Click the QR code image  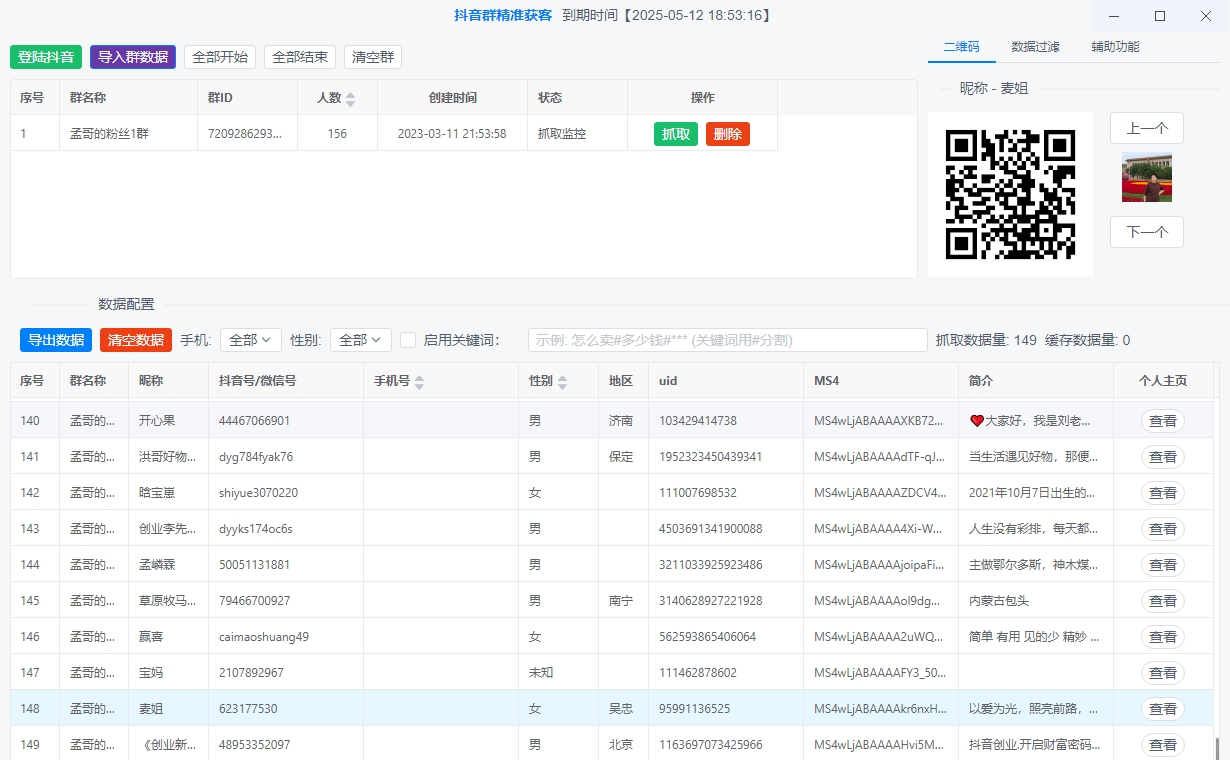pos(1010,194)
